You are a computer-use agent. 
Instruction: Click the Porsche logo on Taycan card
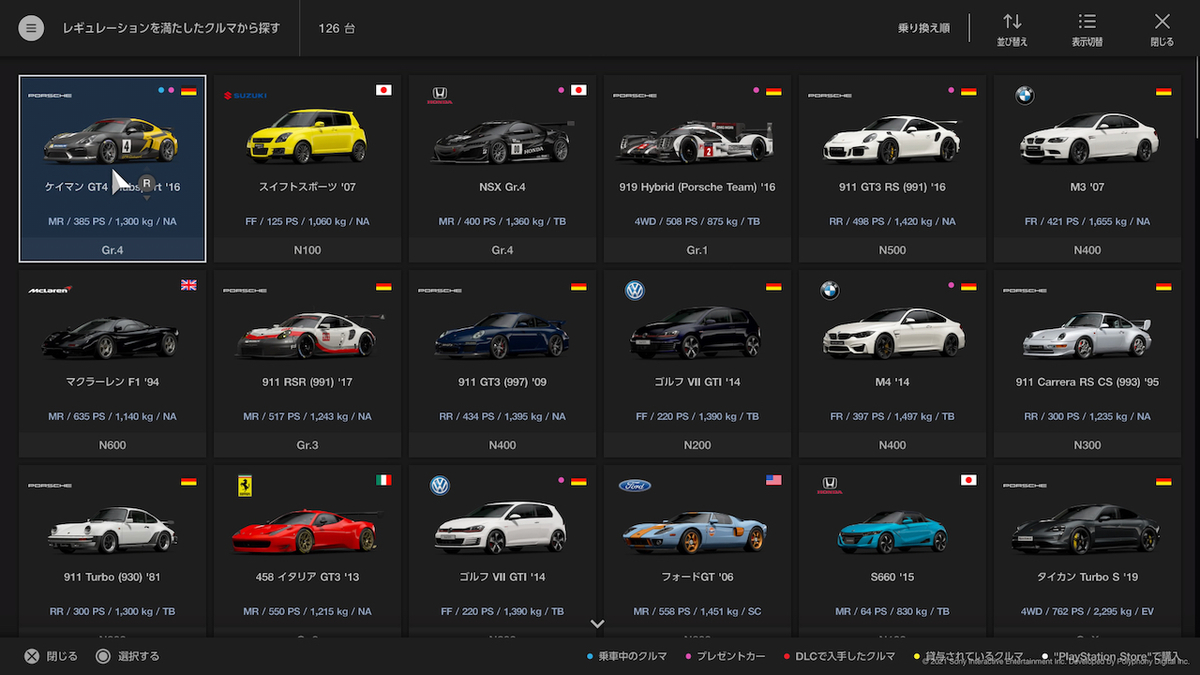click(x=1024, y=485)
